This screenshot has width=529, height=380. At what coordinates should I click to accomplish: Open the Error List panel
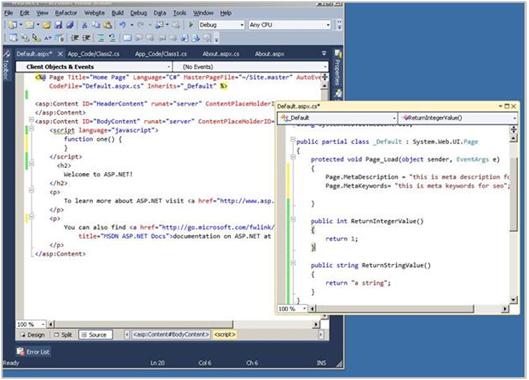33,352
